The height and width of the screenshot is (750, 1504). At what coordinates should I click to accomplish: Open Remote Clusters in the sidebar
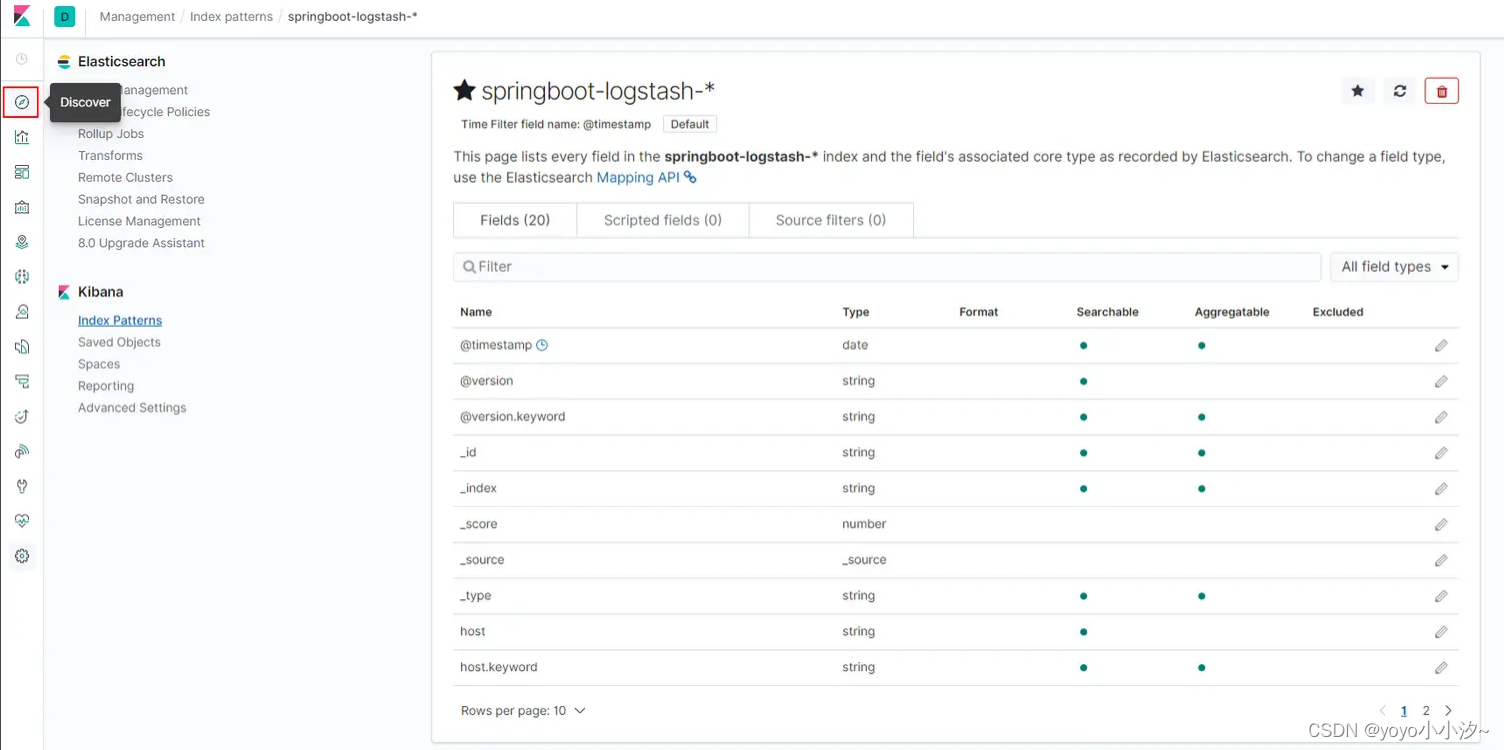pyautogui.click(x=125, y=178)
